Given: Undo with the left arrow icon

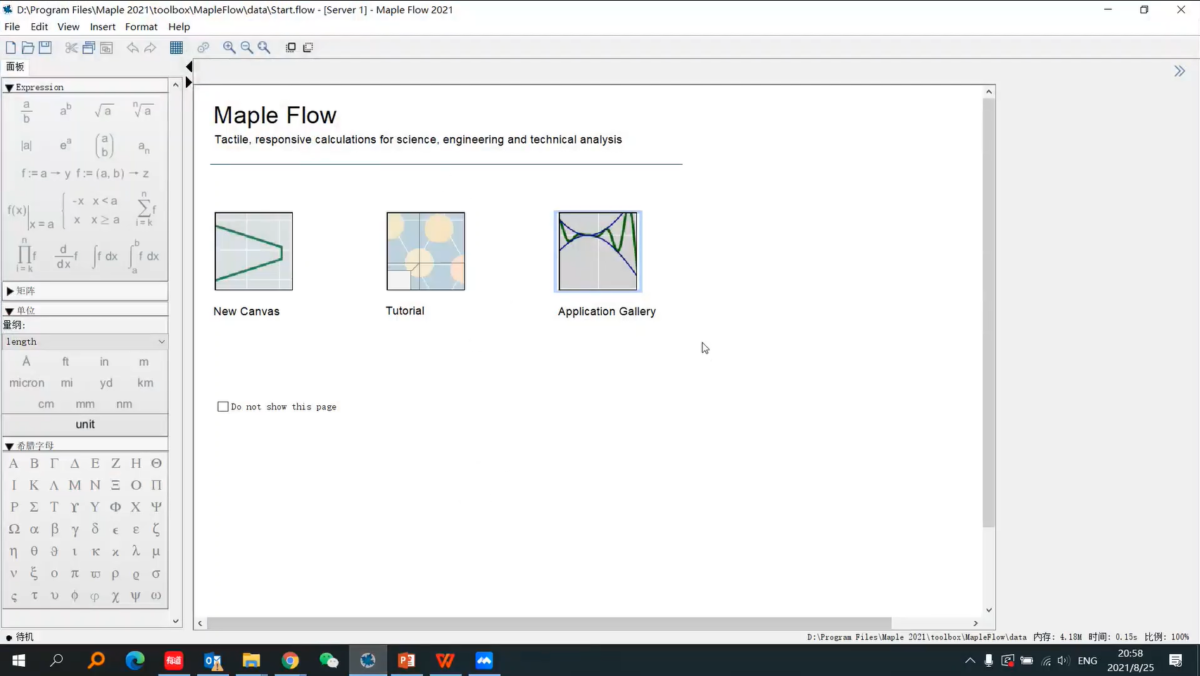Looking at the screenshot, I should 132,47.
